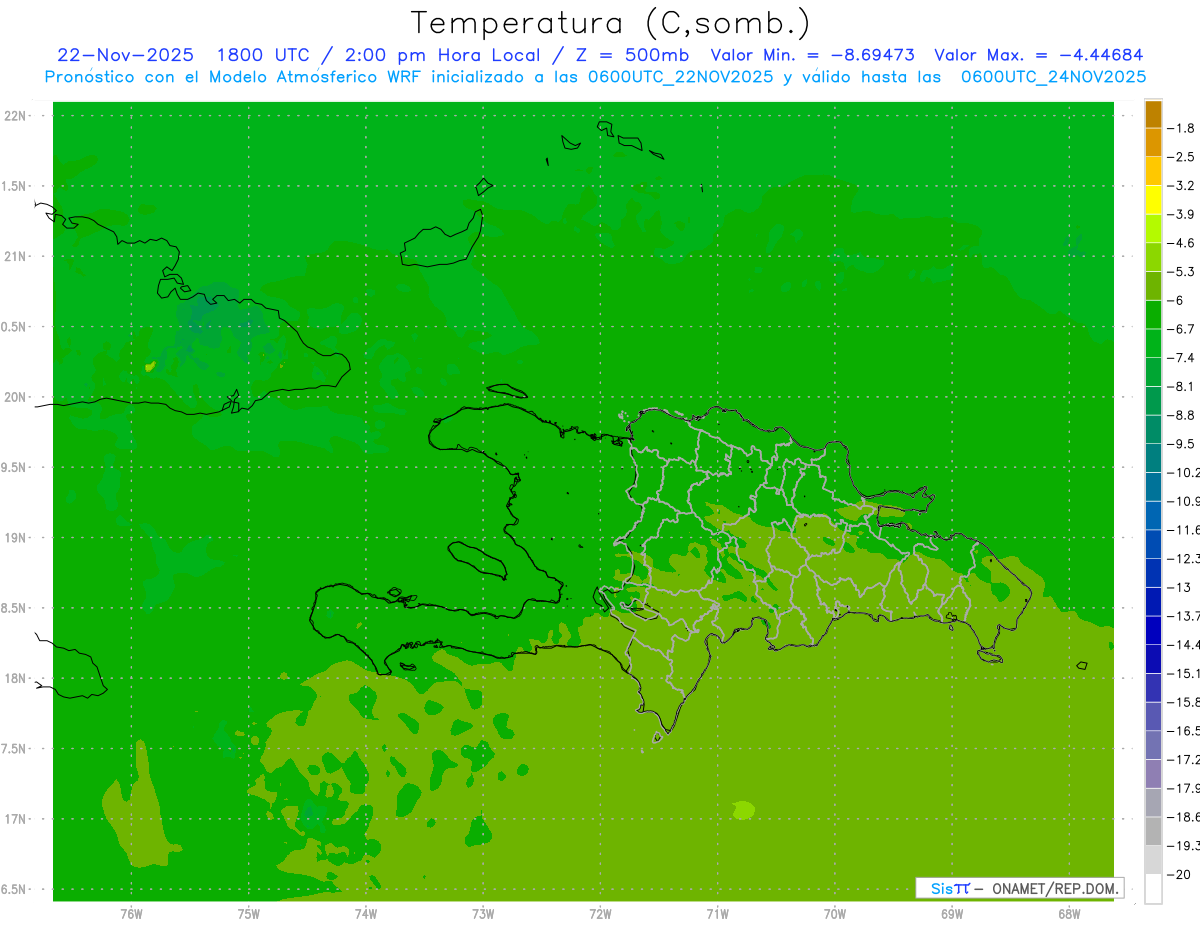This screenshot has height=927, width=1200.
Task: Click the "-2.5" colorbar value
Action: [x=1181, y=157]
